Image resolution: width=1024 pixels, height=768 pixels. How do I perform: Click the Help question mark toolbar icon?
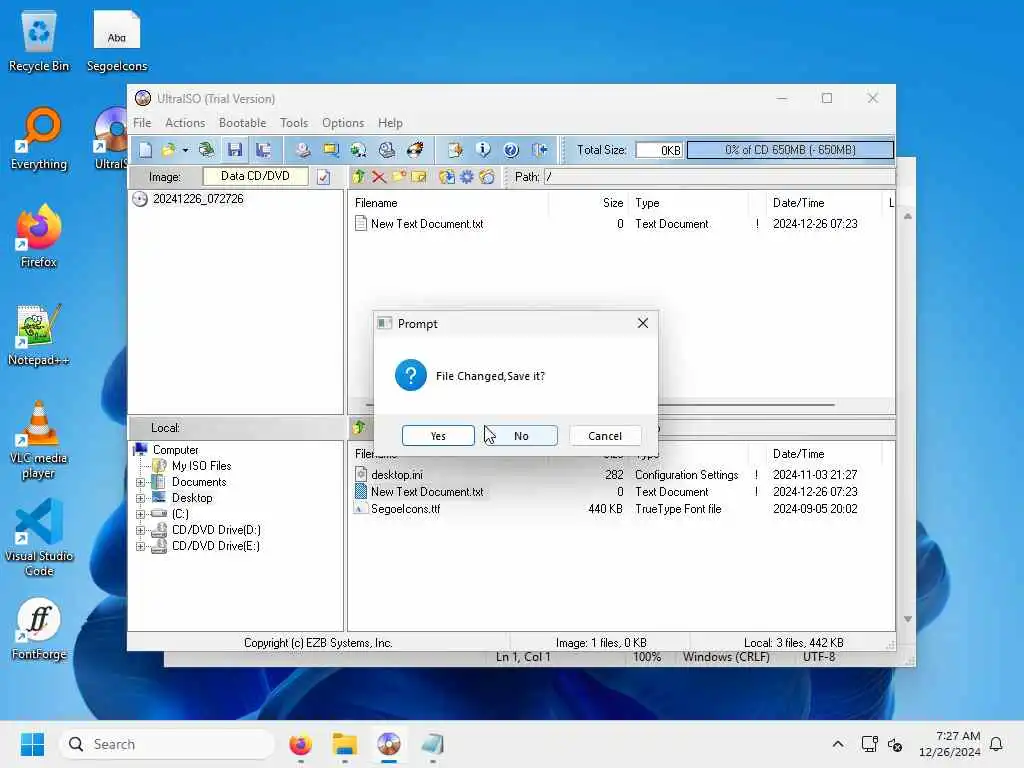[x=511, y=150]
